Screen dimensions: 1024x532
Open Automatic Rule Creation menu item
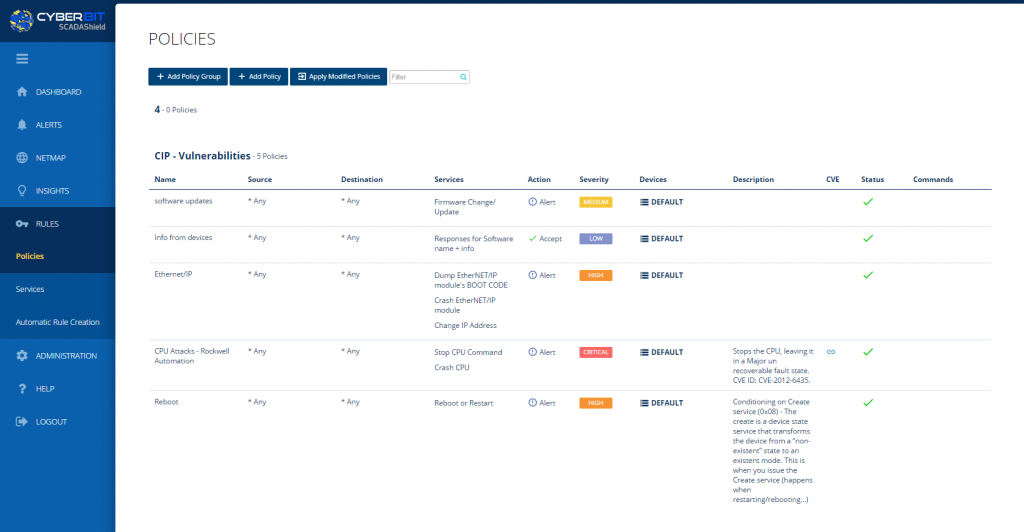[x=57, y=322]
